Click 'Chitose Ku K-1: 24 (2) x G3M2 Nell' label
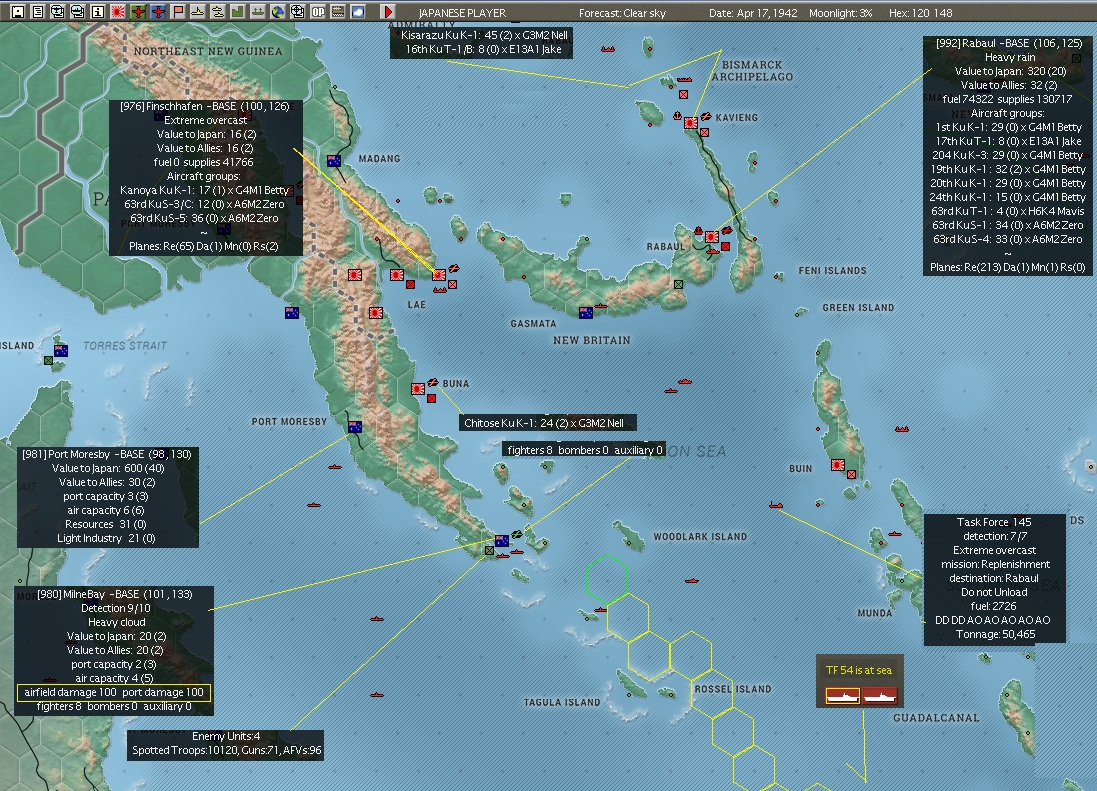This screenshot has width=1097, height=791. coord(544,422)
